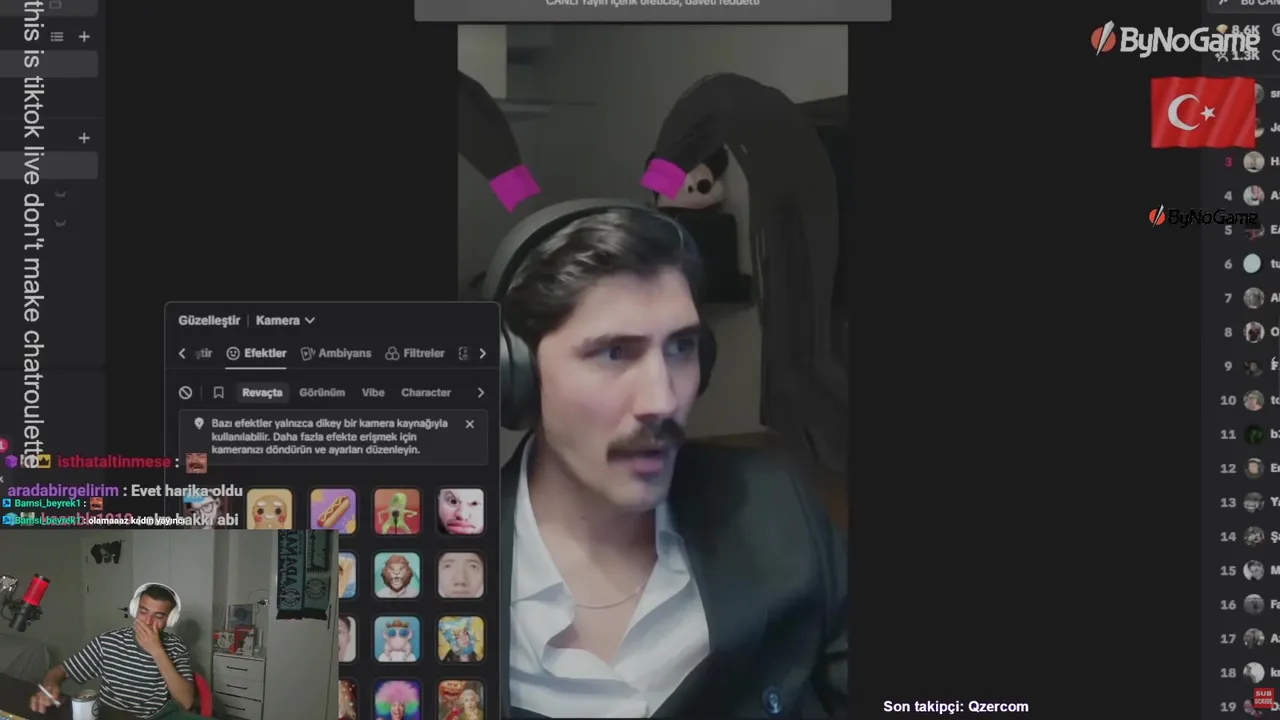Viewport: 1280px width, 720px height.
Task: Open the Kamera source dropdown
Action: pos(285,320)
